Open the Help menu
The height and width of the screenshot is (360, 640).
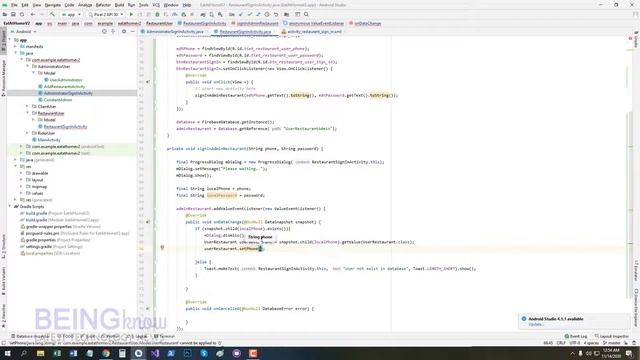click(187, 5)
